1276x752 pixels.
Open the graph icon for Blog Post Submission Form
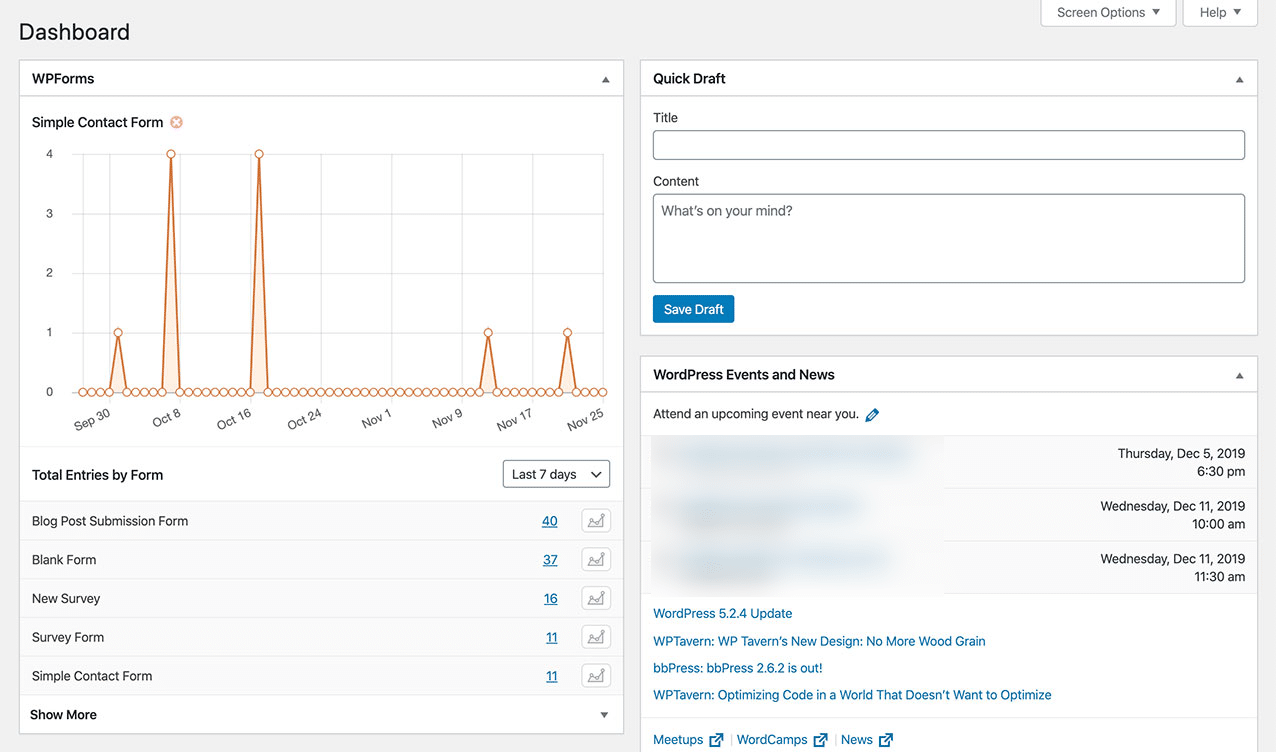click(x=595, y=520)
